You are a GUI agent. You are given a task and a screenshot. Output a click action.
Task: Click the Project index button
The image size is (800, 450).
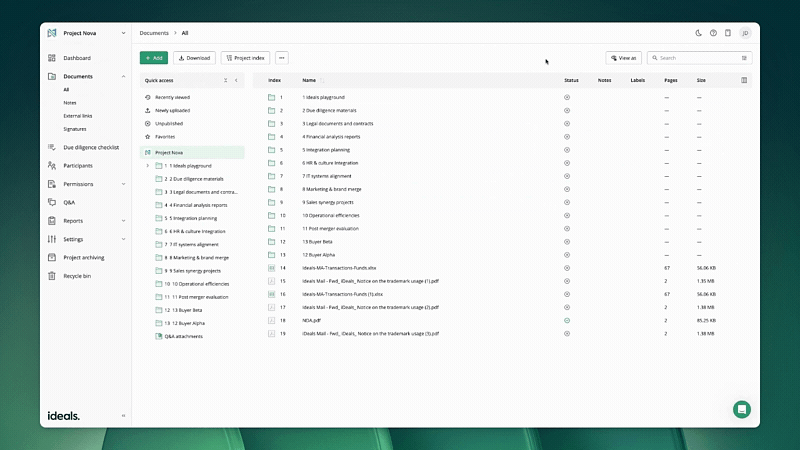point(245,58)
